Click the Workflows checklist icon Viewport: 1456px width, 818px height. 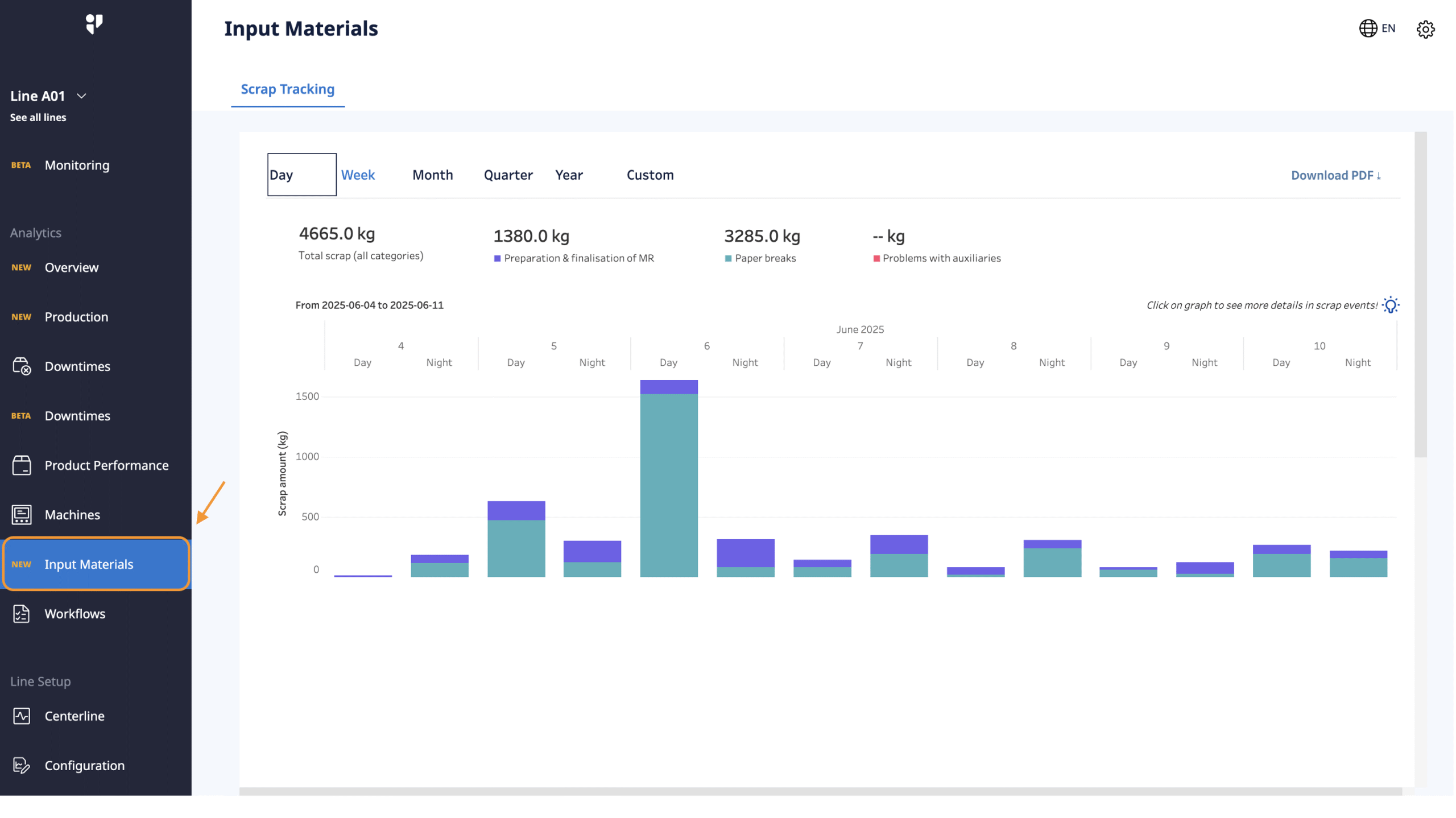point(21,614)
